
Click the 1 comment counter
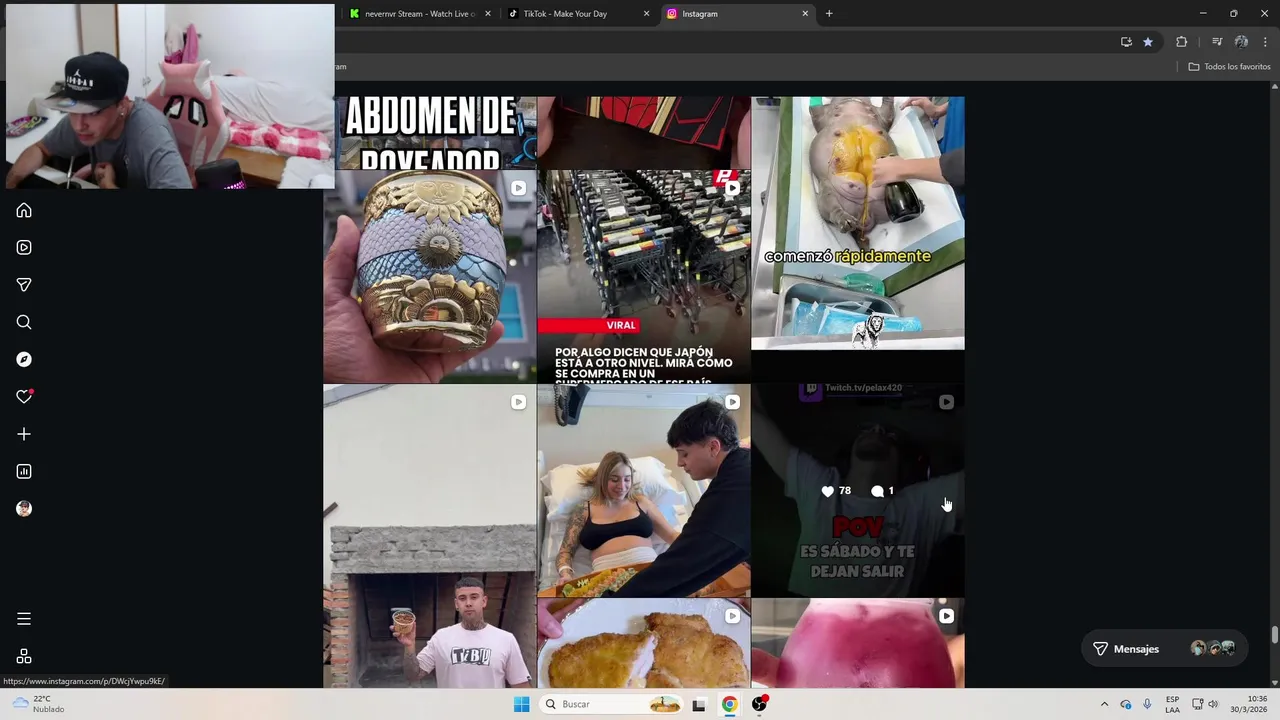[x=882, y=491]
